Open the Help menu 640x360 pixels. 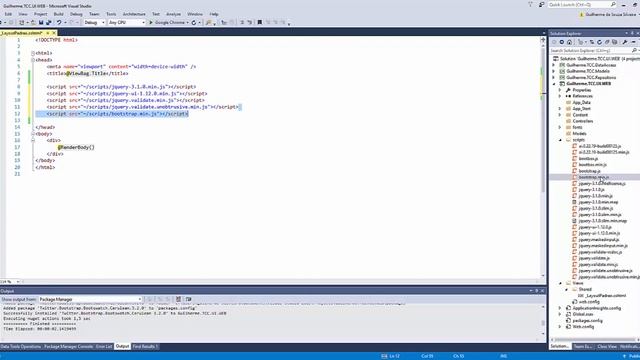point(214,14)
